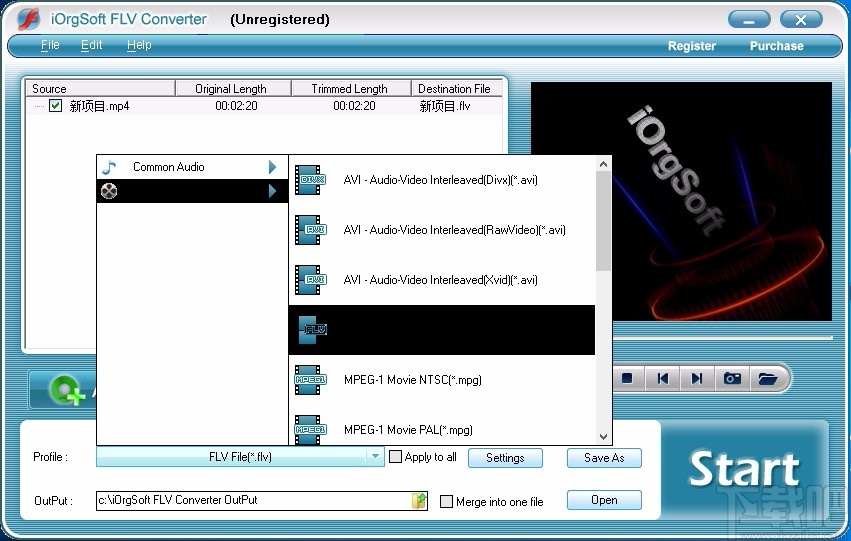Click the format list scrollbar thumb
The width and height of the screenshot is (851, 541).
pyautogui.click(x=603, y=221)
